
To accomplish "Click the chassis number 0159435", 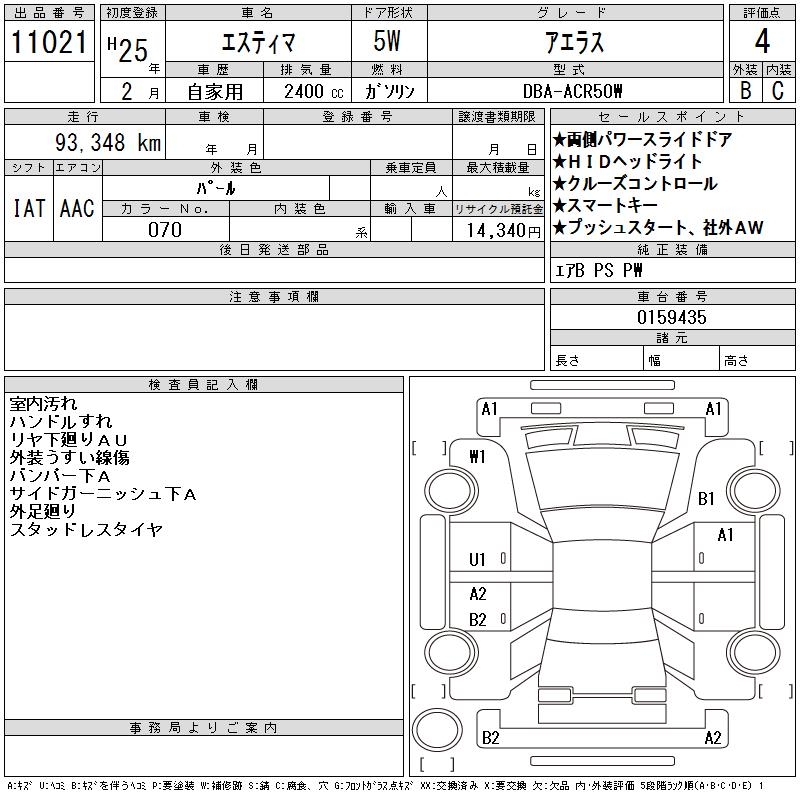I will coord(672,317).
